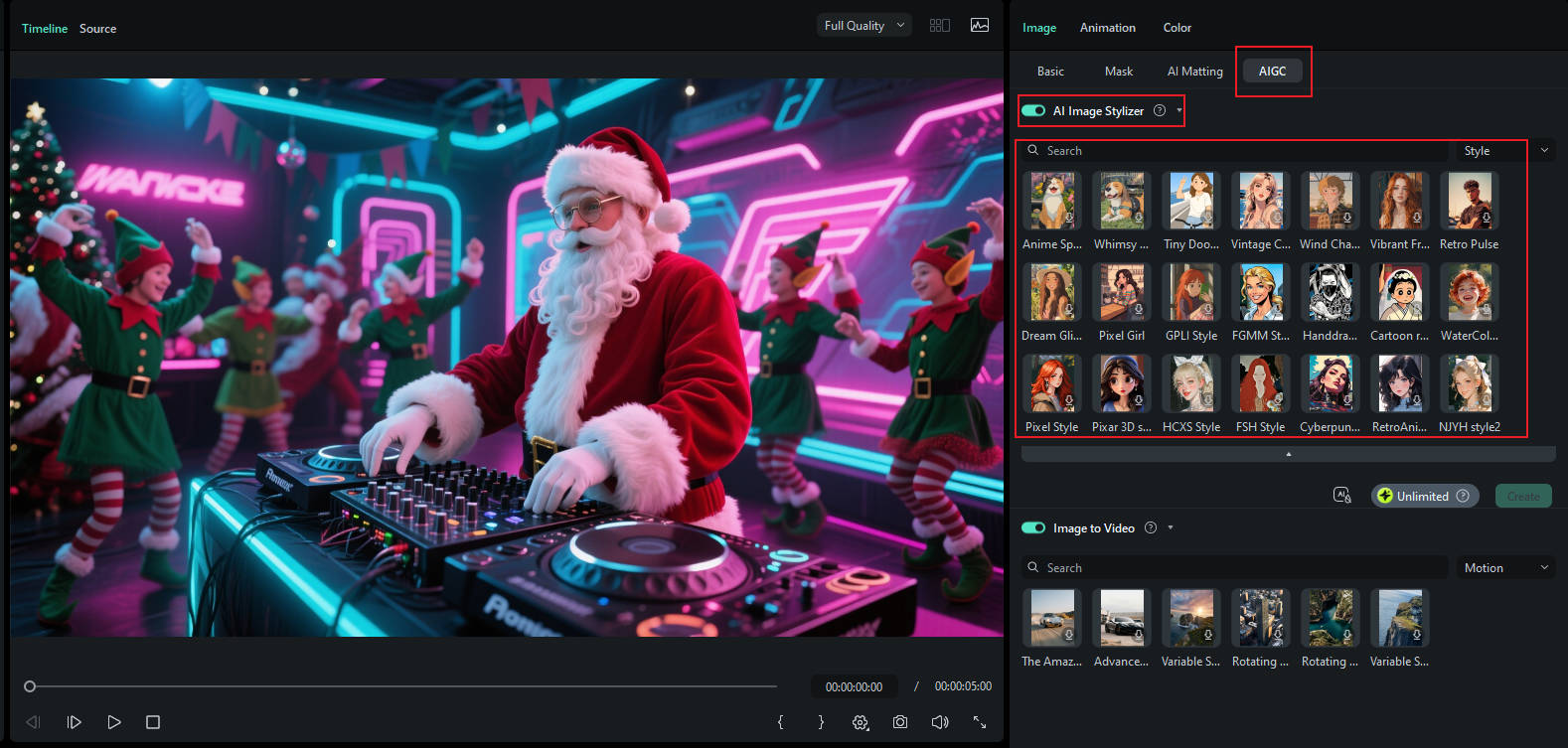
Task: Click the help icon beside Image to Video
Action: tap(1151, 527)
